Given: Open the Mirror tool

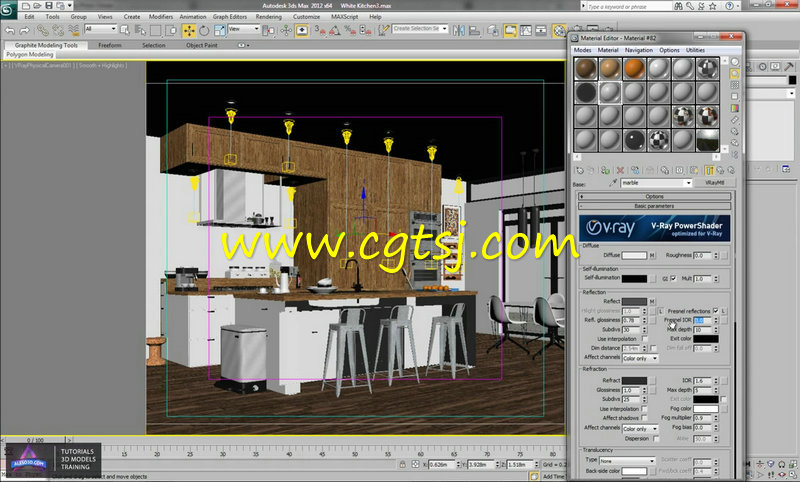Looking at the screenshot, I should [x=459, y=31].
